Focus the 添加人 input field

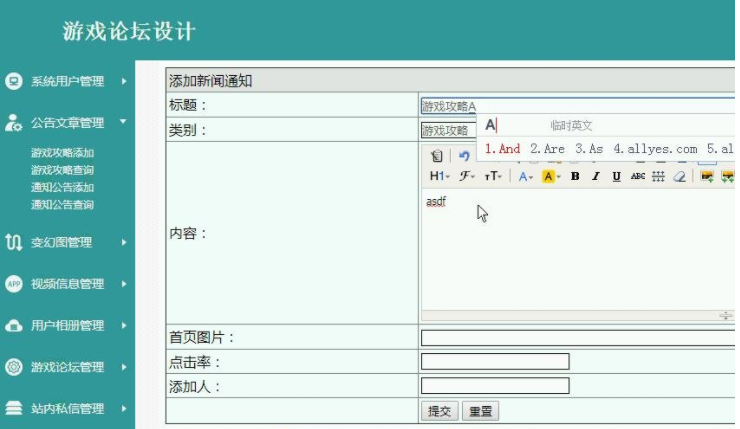tap(495, 386)
